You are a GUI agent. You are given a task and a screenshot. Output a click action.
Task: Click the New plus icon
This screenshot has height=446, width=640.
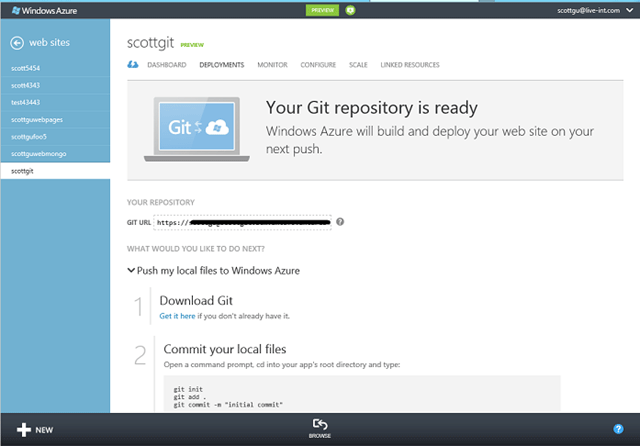click(x=24, y=430)
